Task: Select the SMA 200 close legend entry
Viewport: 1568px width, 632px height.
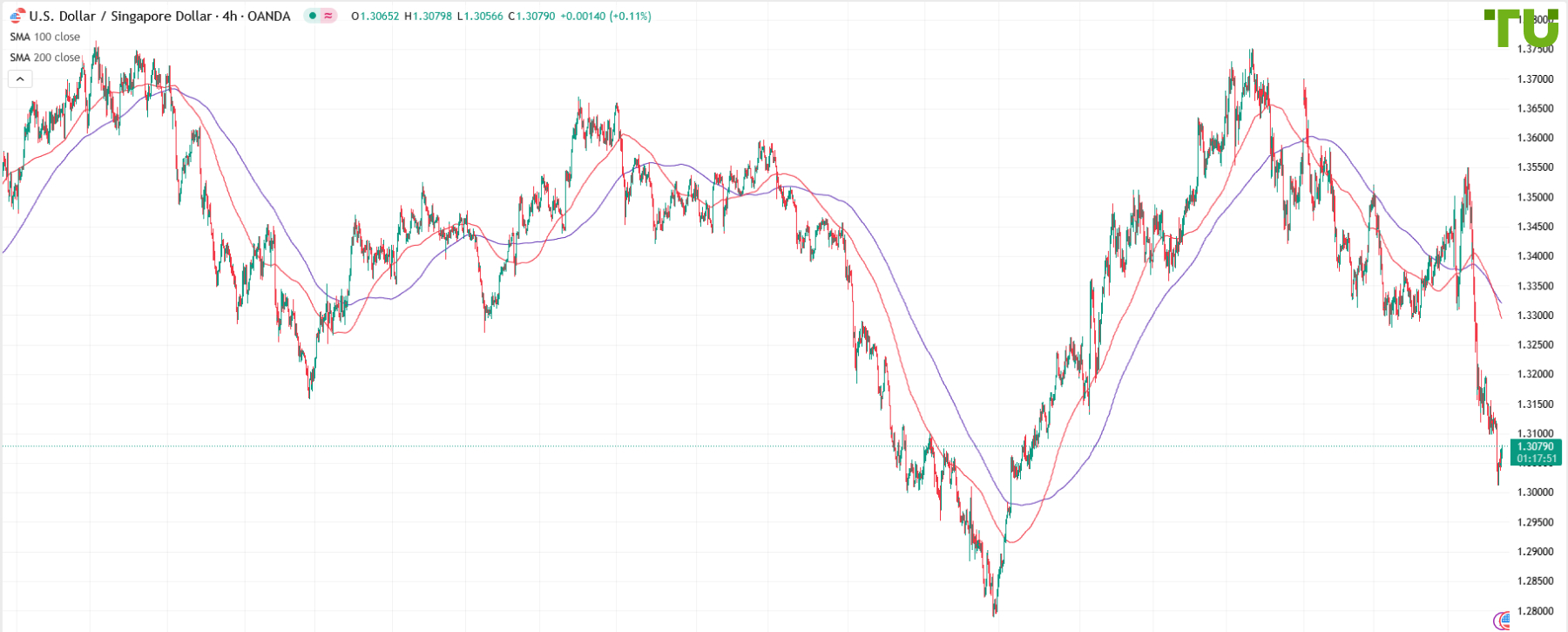Action: point(44,58)
